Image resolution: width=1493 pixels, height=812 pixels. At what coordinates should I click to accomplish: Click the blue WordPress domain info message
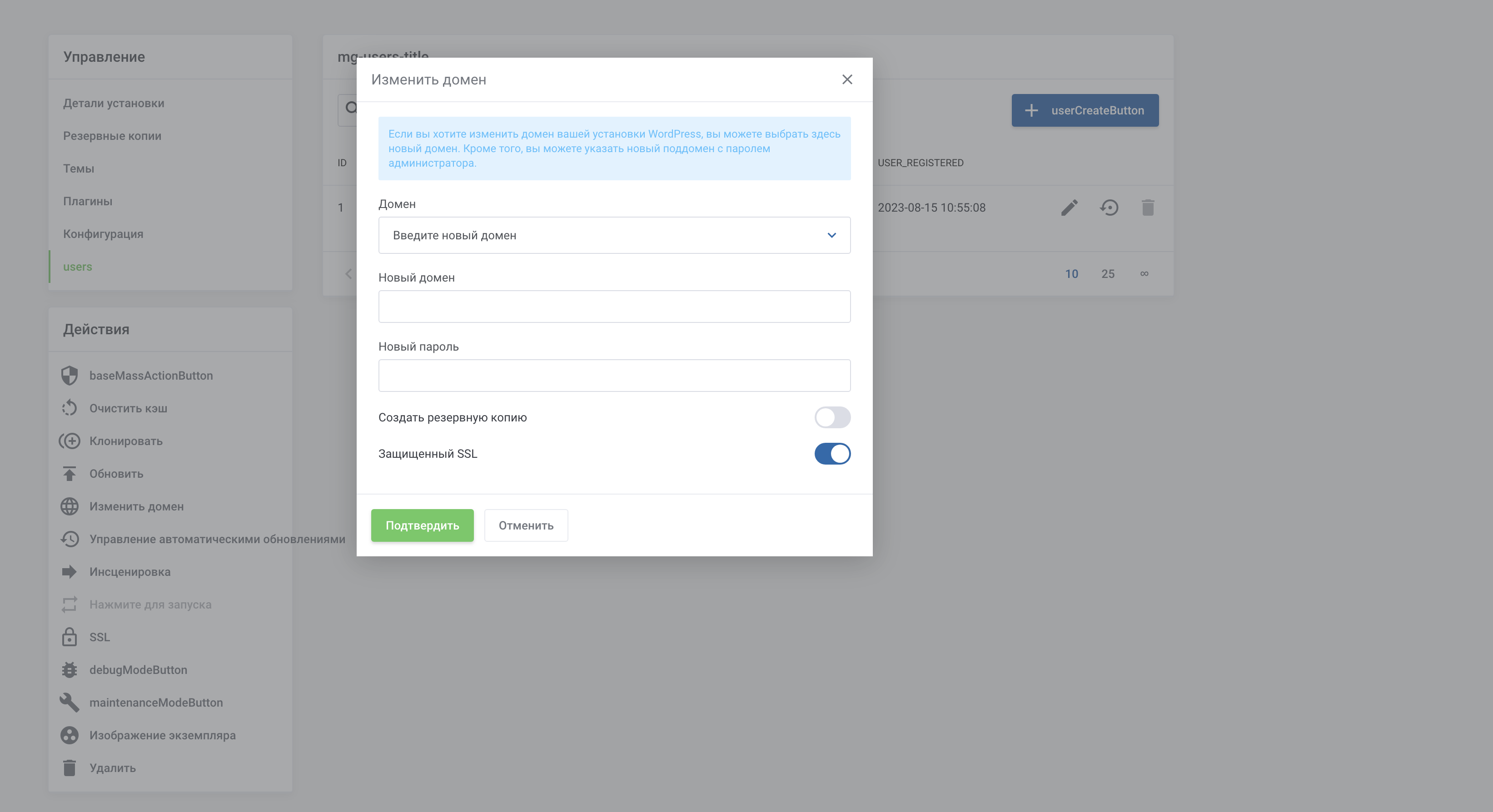(614, 148)
